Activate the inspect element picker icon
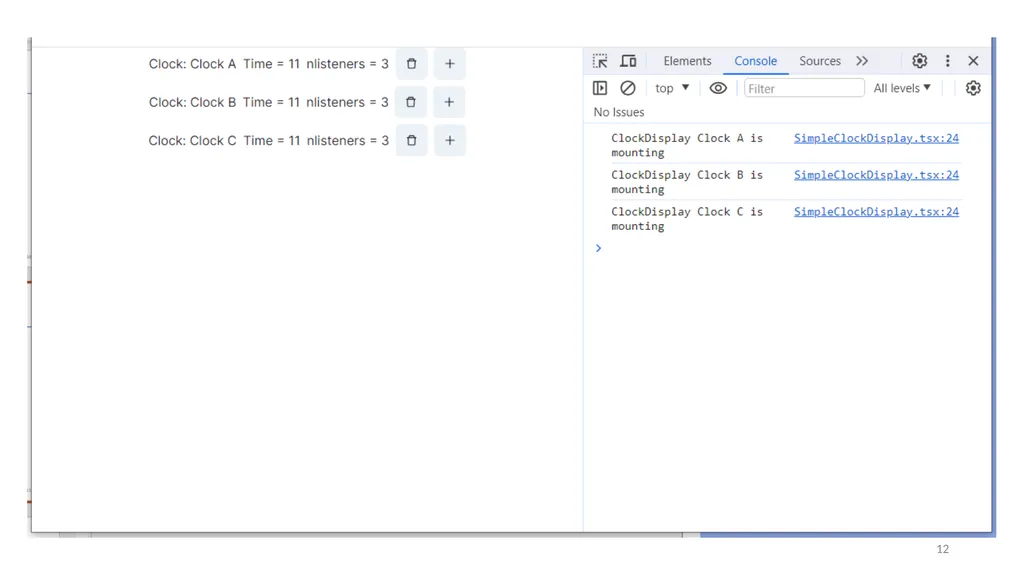Screen dimensions: 1024x575 [600, 61]
